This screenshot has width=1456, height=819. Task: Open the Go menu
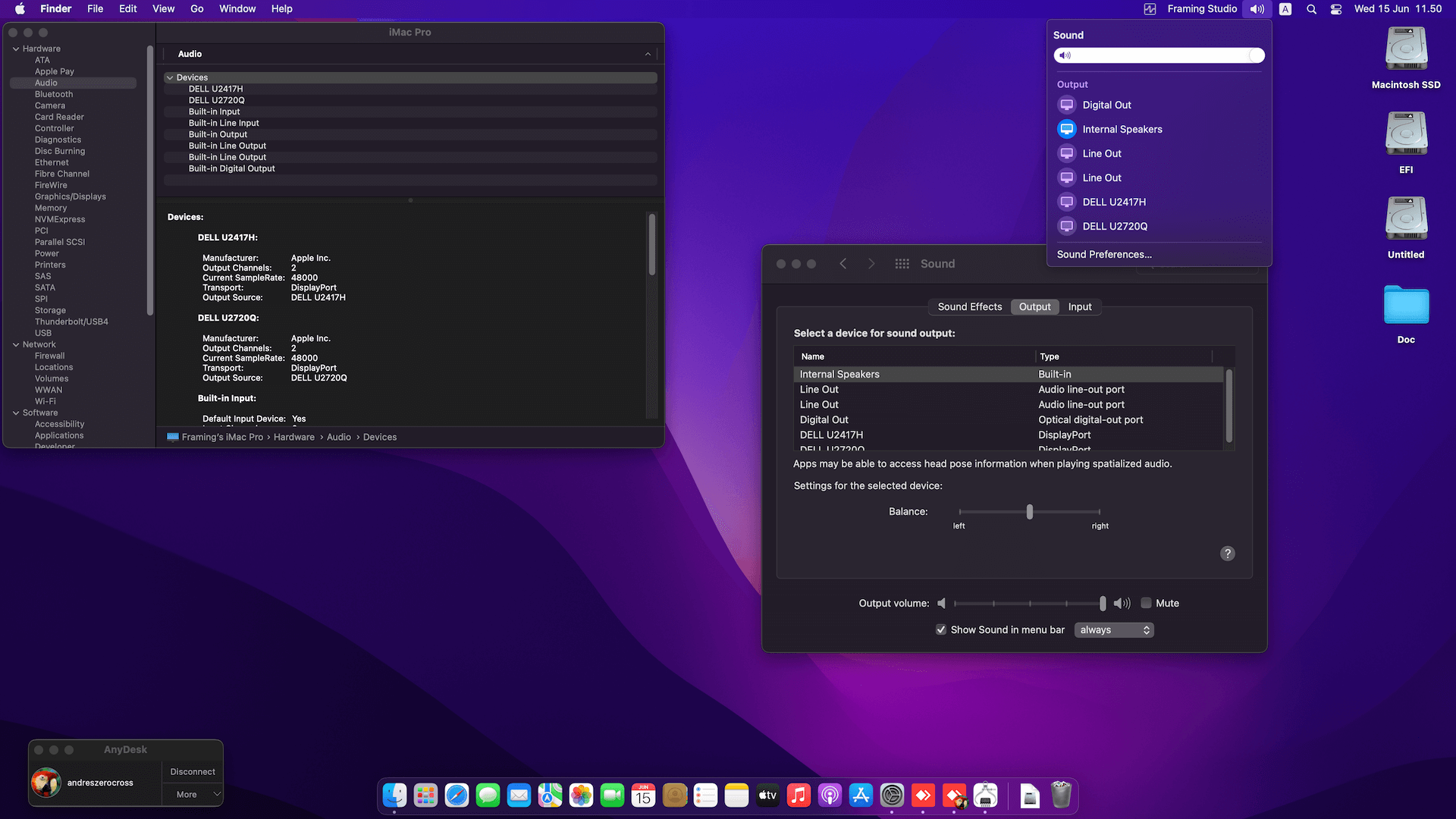tap(197, 9)
